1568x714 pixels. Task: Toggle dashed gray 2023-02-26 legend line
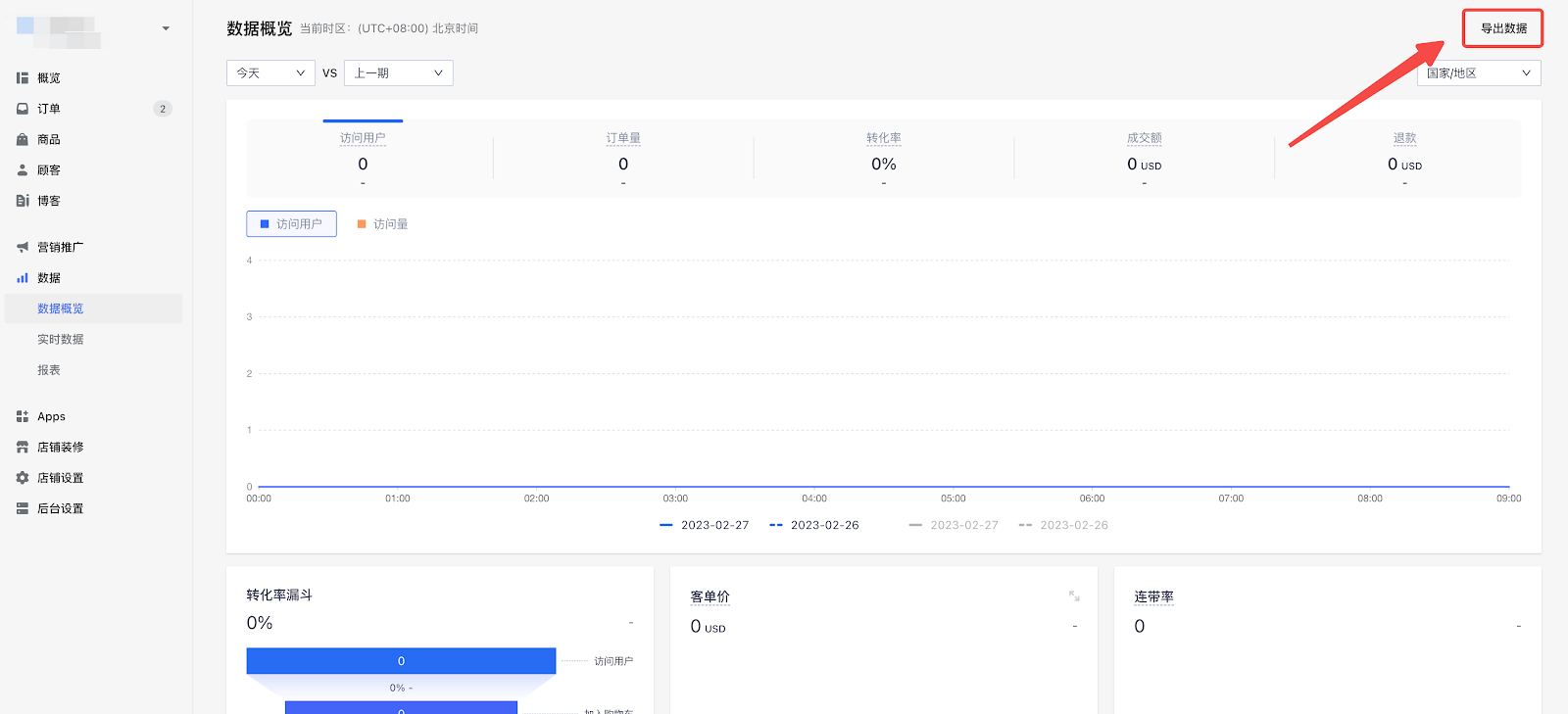coord(1063,525)
